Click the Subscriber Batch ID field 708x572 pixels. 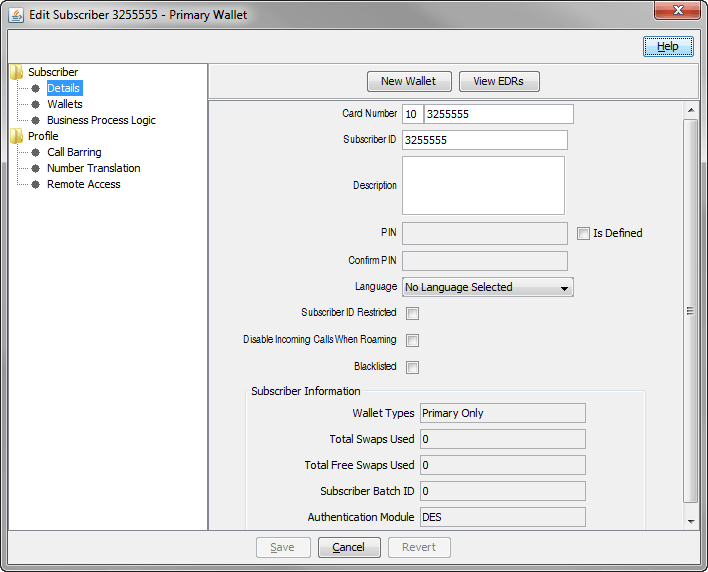click(503, 491)
